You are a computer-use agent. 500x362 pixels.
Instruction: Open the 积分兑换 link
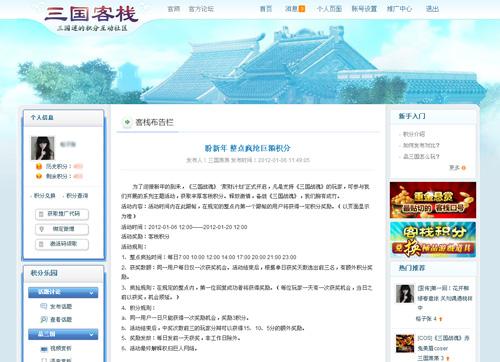click(x=45, y=196)
